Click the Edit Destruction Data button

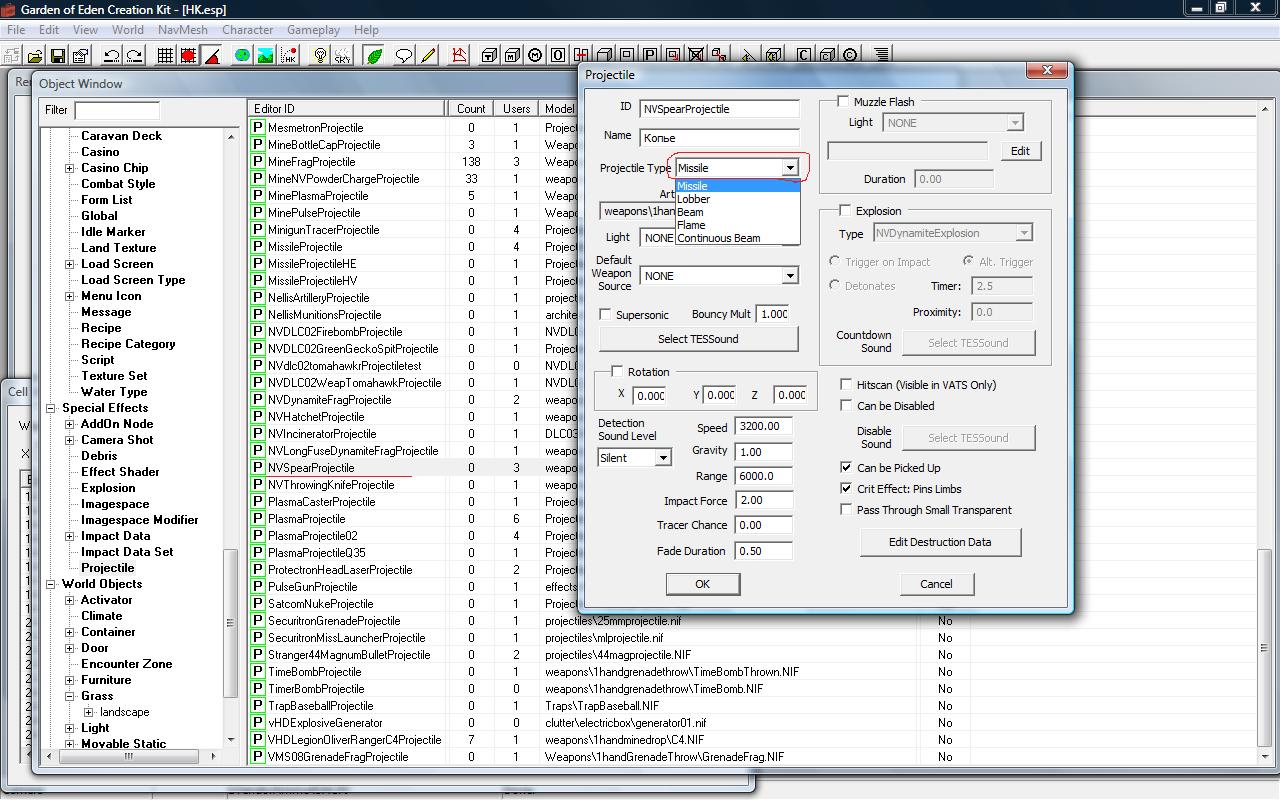coord(939,542)
